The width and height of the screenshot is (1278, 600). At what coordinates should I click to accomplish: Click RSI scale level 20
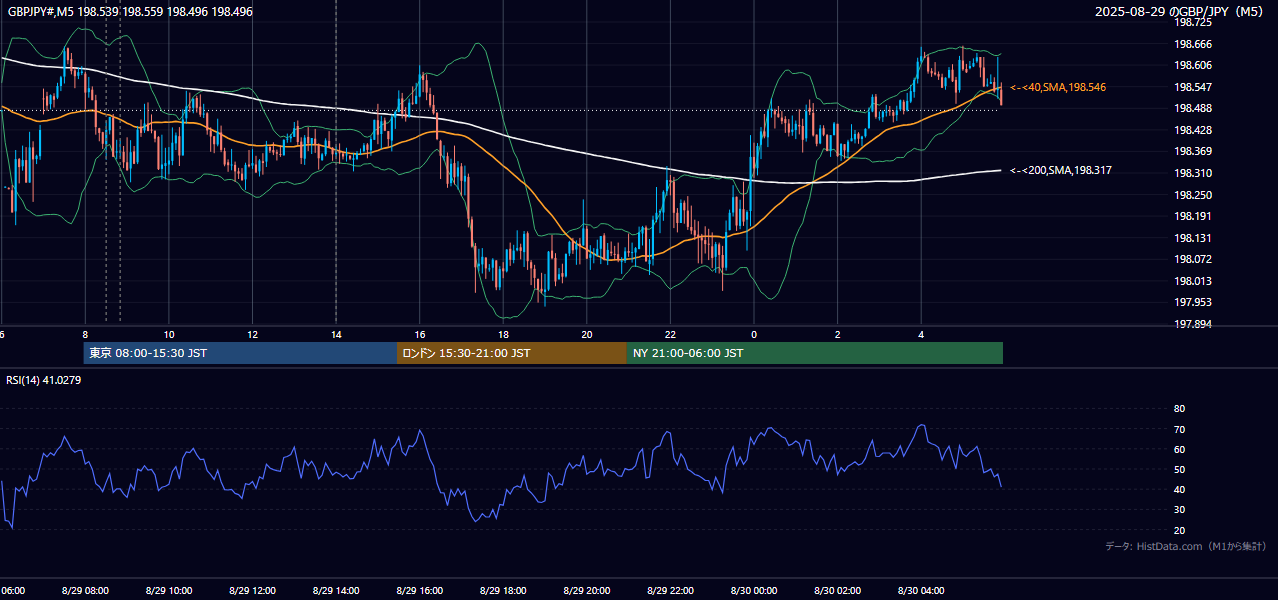click(1179, 531)
